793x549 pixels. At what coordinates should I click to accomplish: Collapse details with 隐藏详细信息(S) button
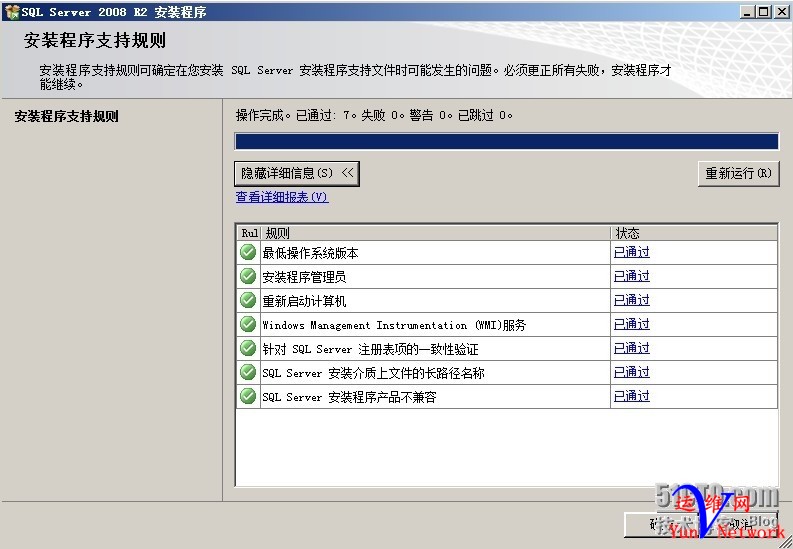point(297,173)
